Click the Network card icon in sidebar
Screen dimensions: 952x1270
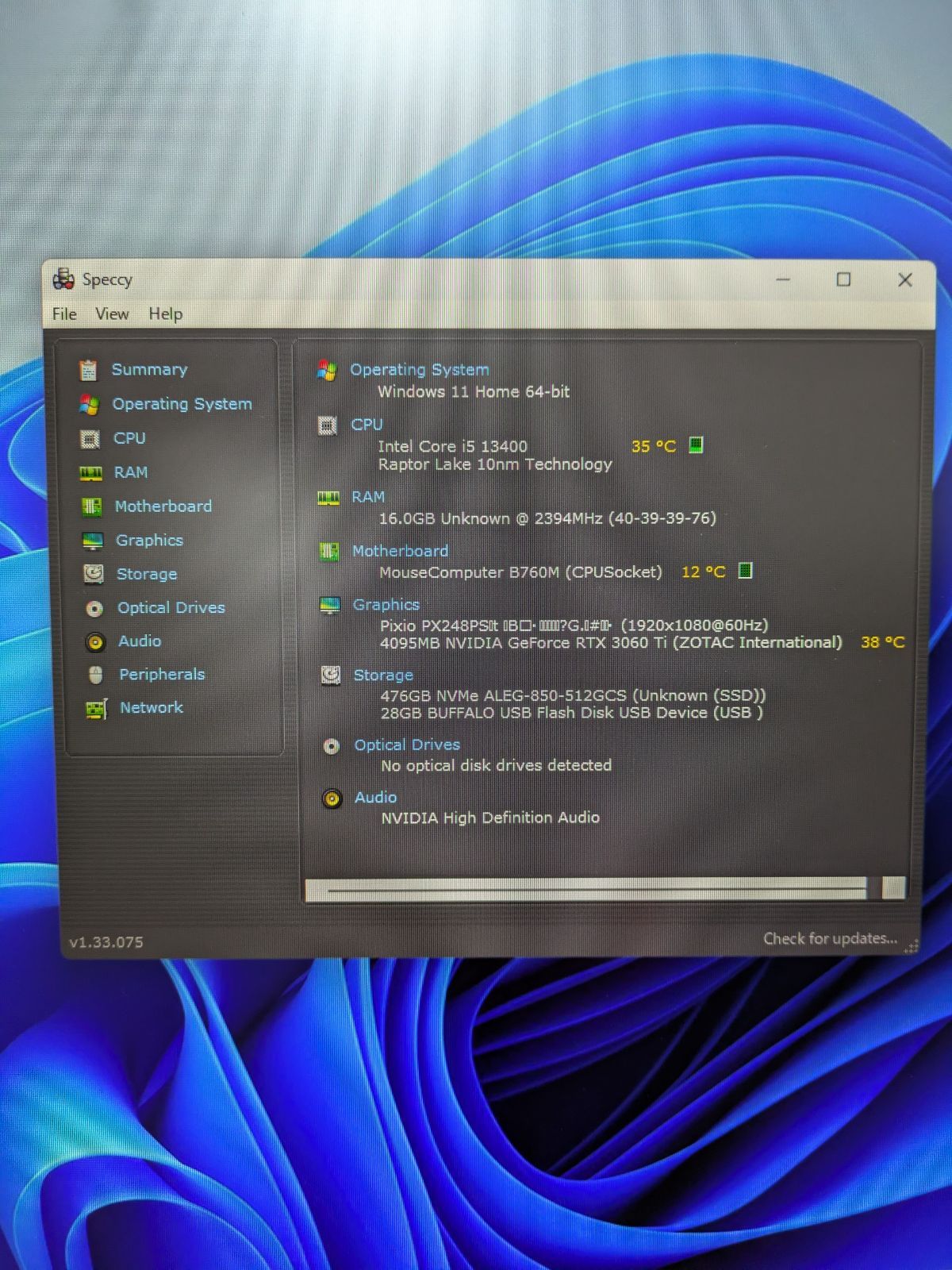tap(96, 709)
